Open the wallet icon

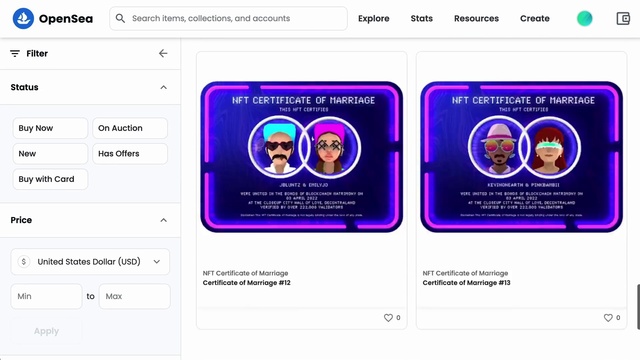click(623, 18)
